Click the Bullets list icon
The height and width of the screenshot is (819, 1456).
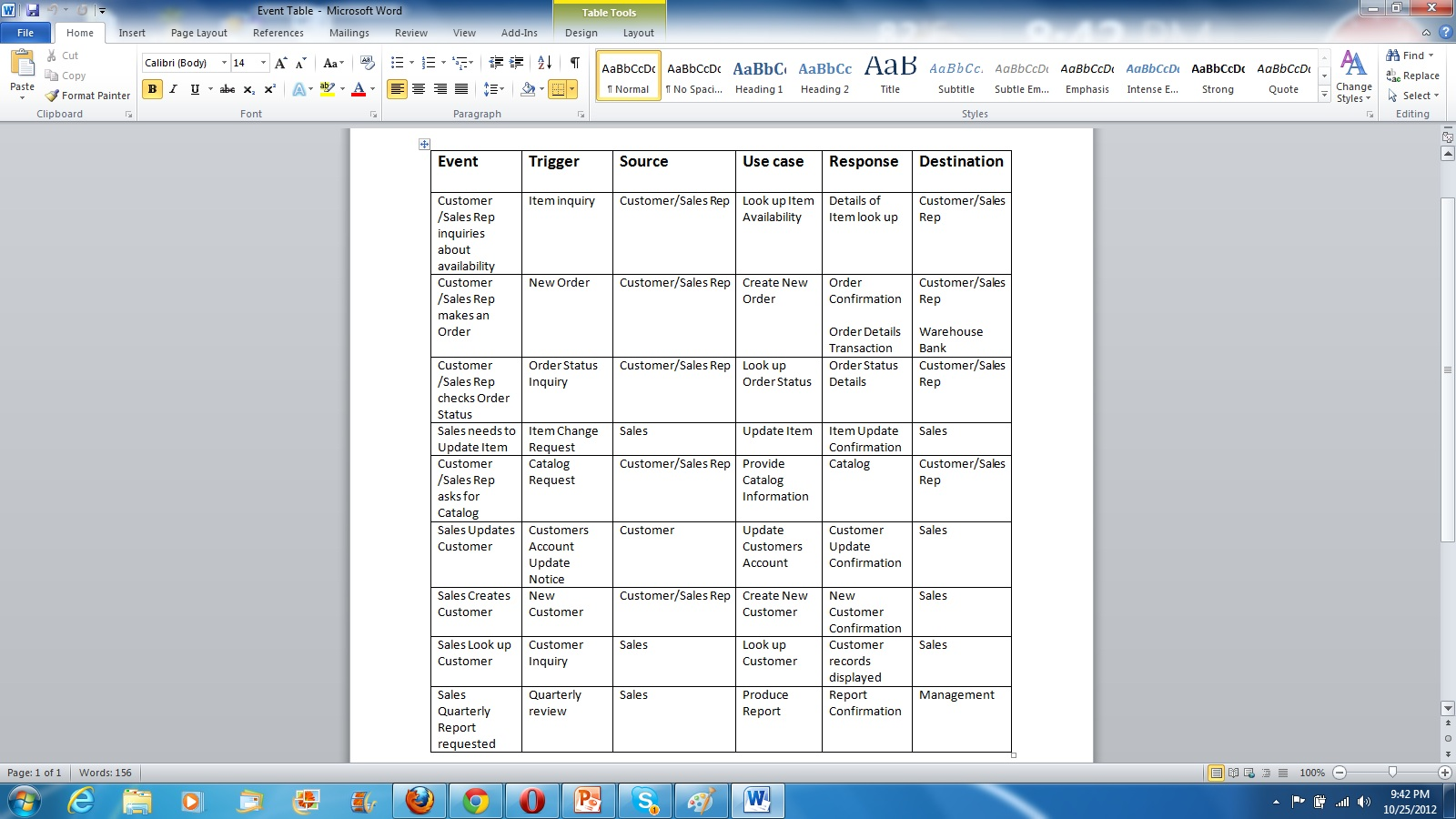pyautogui.click(x=397, y=63)
